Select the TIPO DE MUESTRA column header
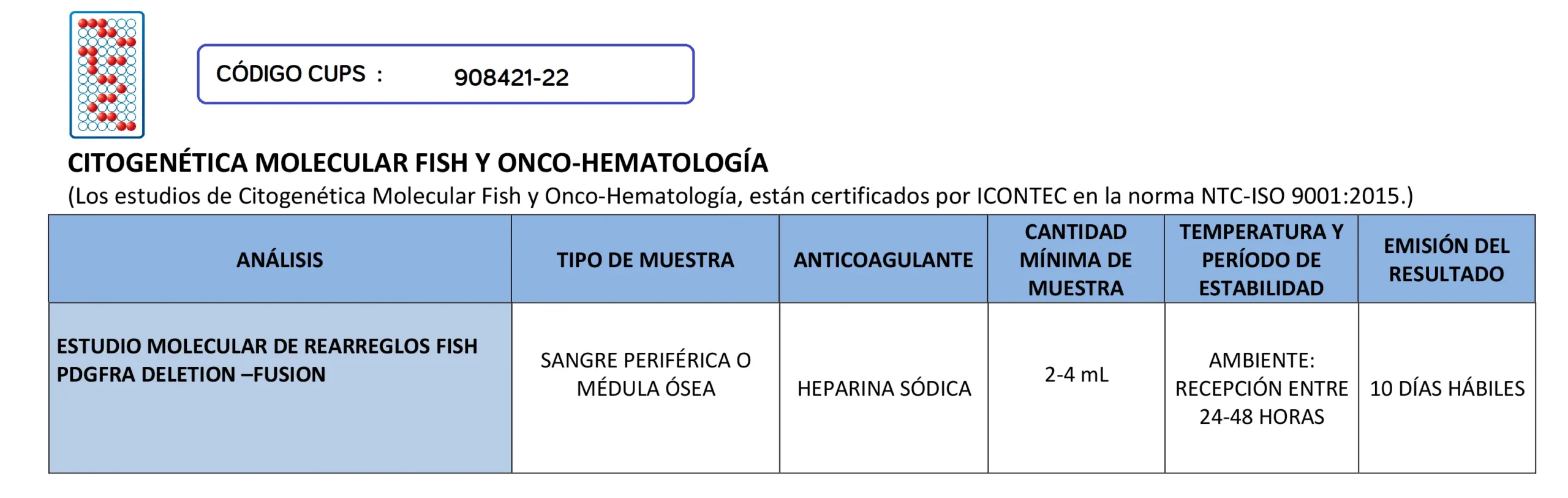 pos(645,260)
